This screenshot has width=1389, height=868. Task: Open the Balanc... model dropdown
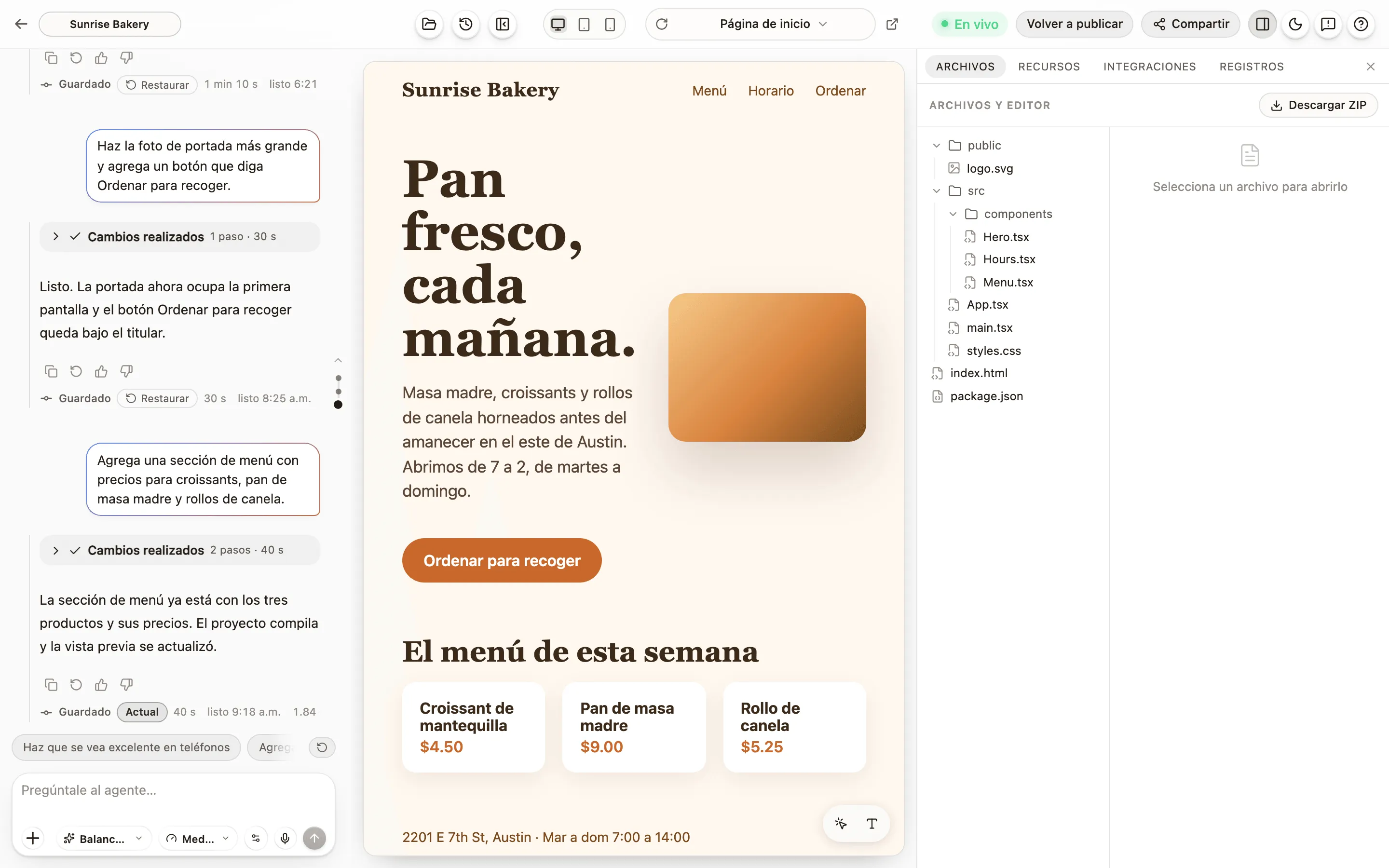point(104,839)
